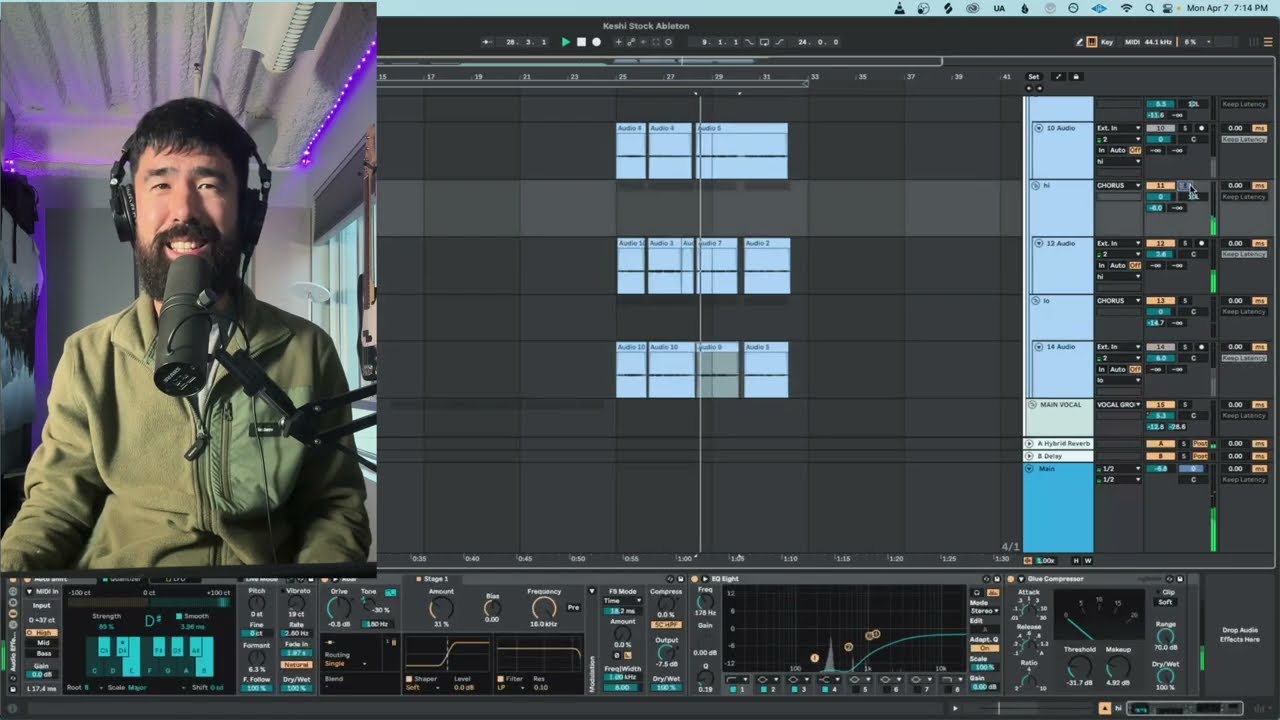
Task: Click EQ Eight band 8 filter type icon
Action: tap(950, 680)
